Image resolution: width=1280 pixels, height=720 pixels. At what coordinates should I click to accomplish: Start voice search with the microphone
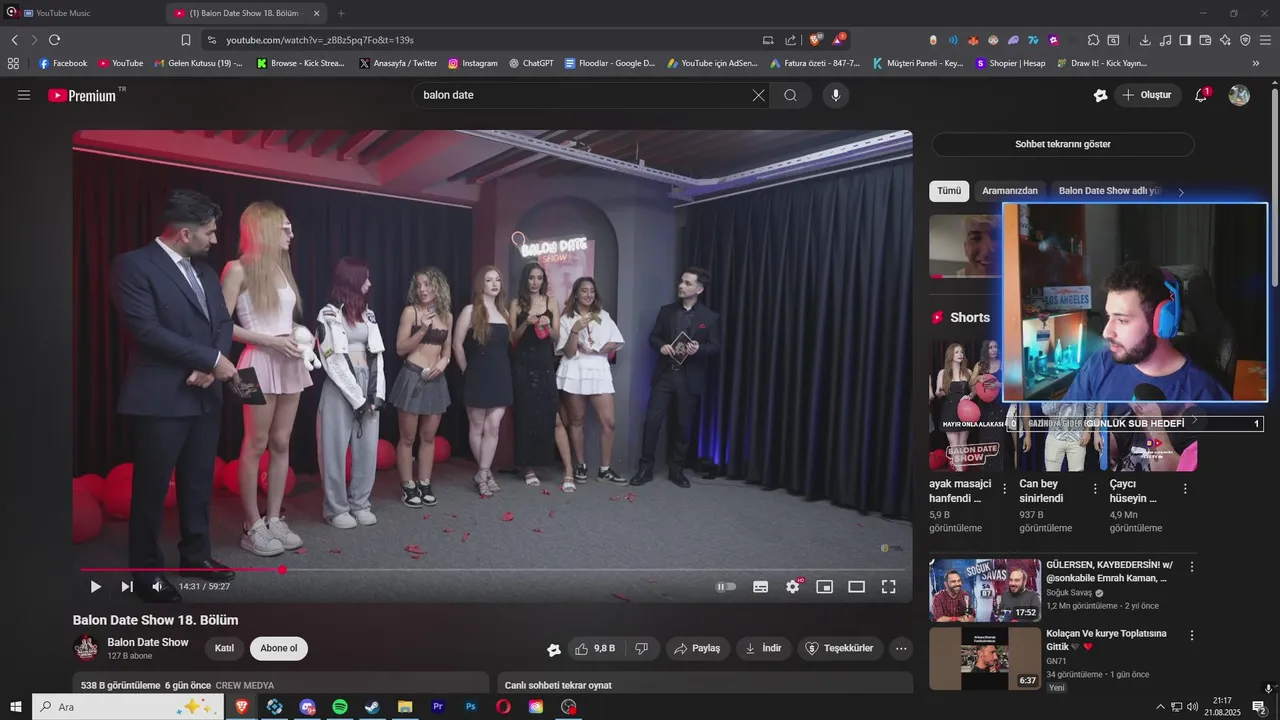(x=836, y=95)
